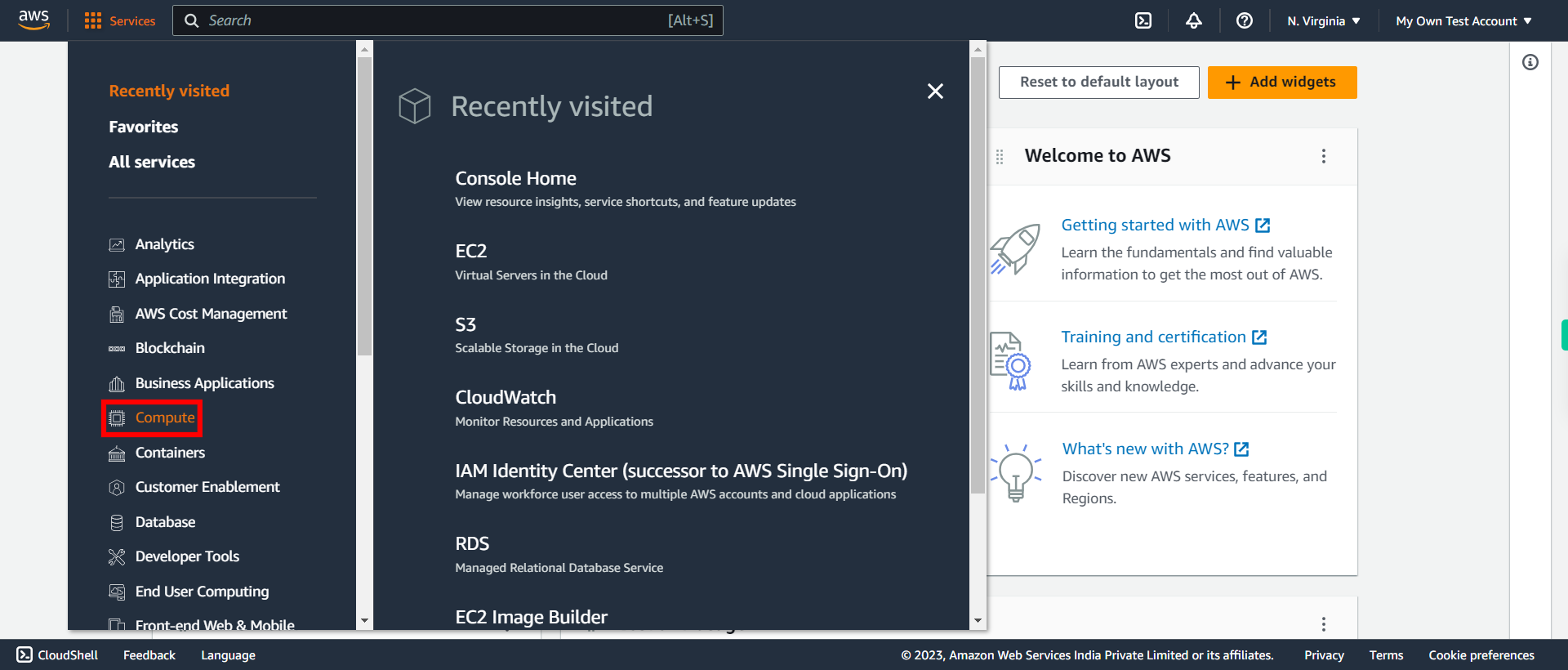1568x670 pixels.
Task: Click the lightbulb What's new icon
Action: [1016, 472]
